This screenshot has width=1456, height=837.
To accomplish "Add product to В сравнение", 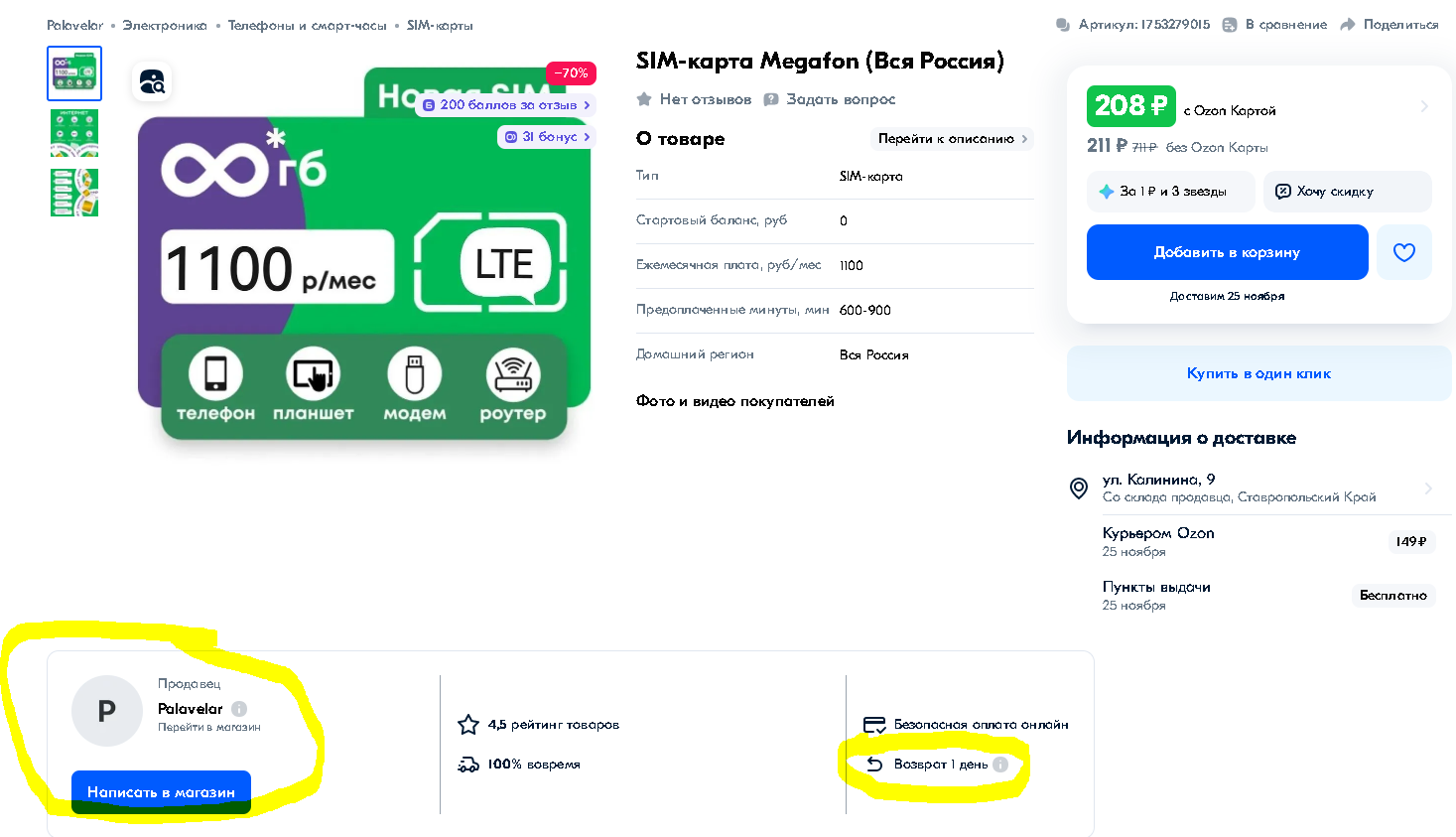I will 1274,25.
